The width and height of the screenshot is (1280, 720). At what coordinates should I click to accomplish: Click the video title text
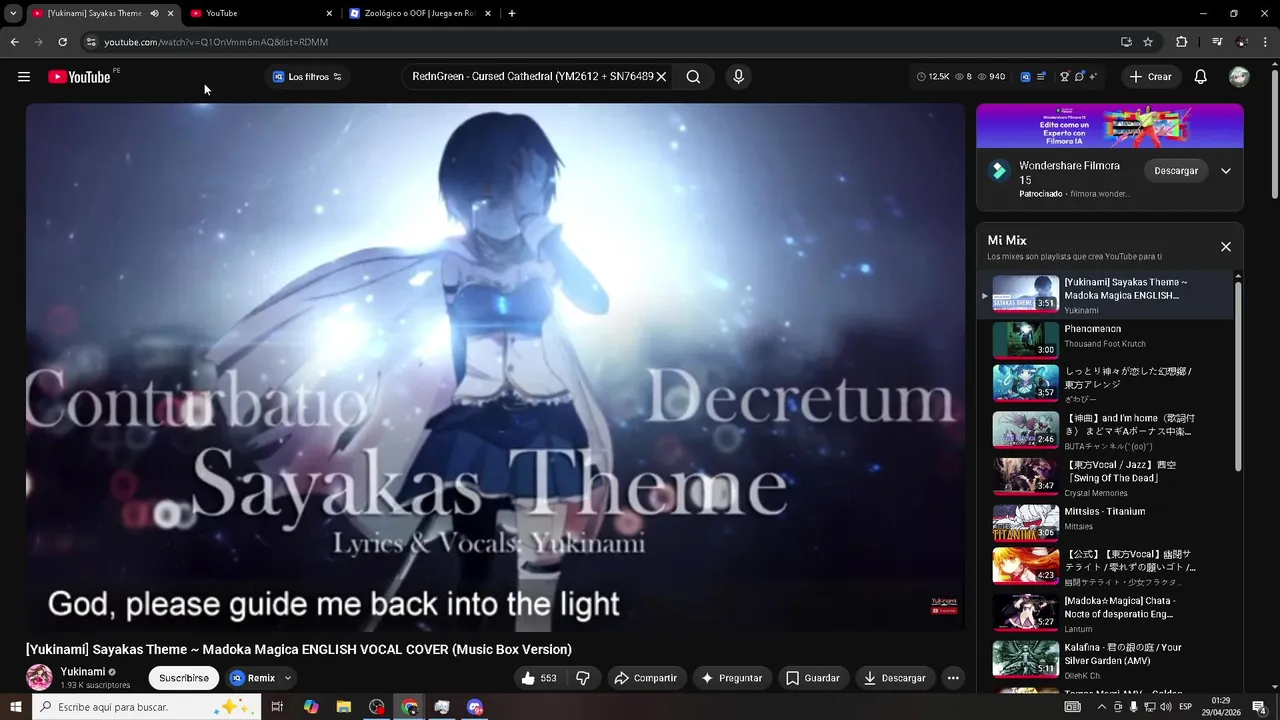click(299, 649)
